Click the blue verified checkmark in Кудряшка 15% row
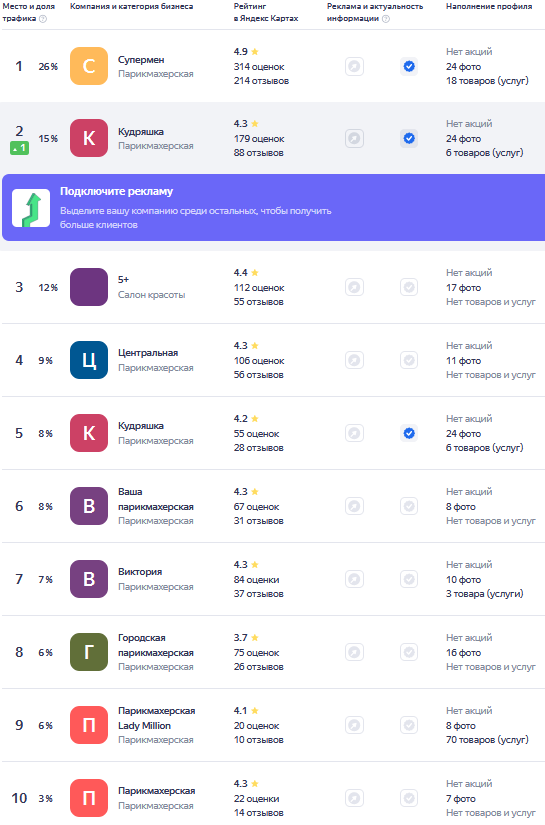545x825 pixels. 409,138
